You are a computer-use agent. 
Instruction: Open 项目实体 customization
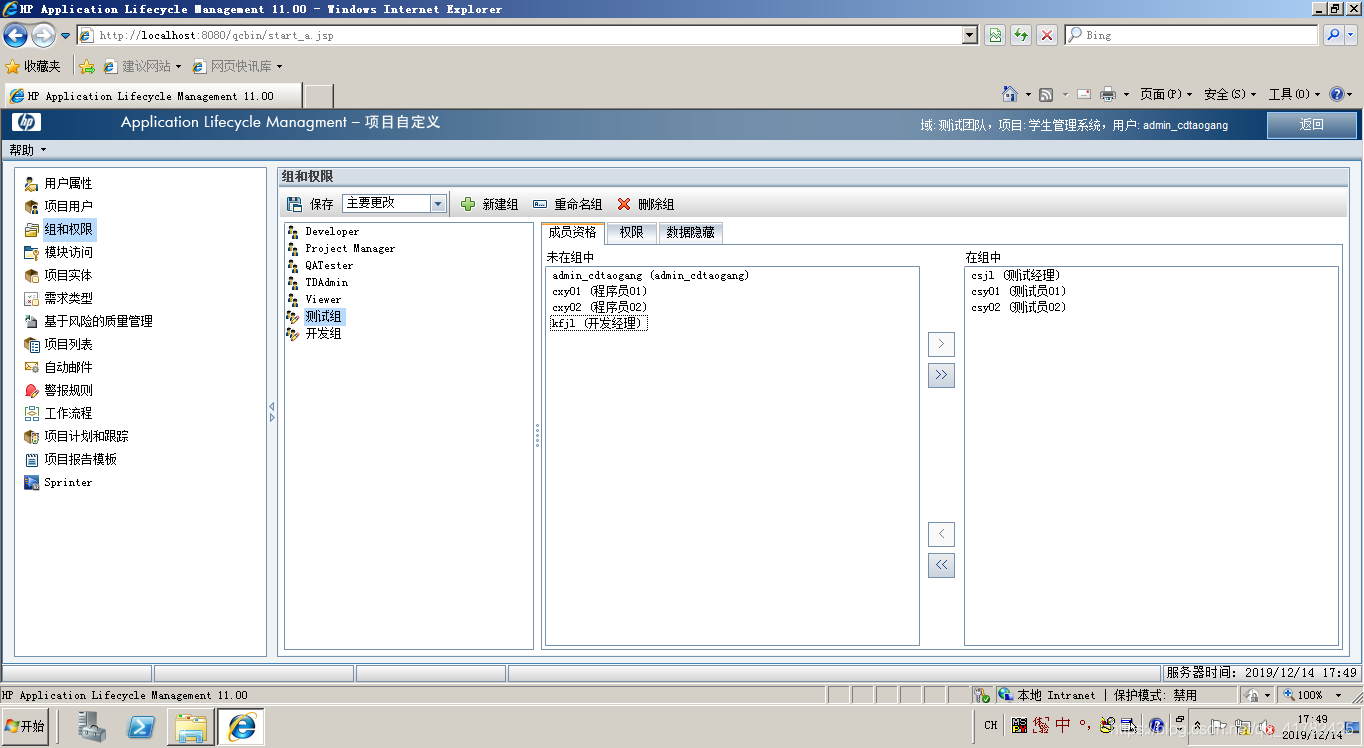coord(68,275)
